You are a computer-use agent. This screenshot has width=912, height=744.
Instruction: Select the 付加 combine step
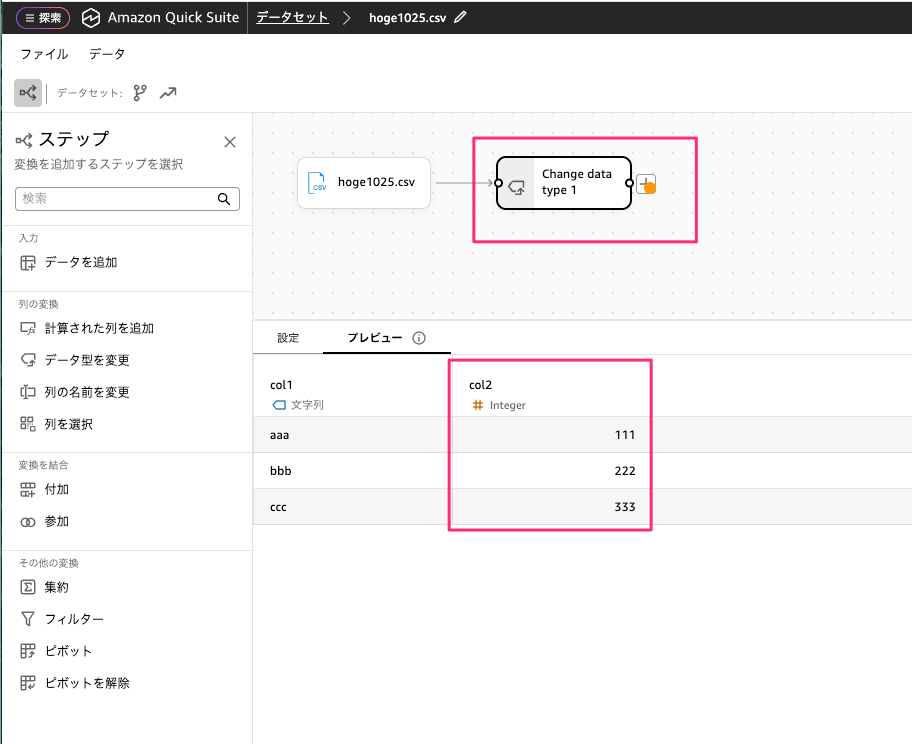coord(56,490)
